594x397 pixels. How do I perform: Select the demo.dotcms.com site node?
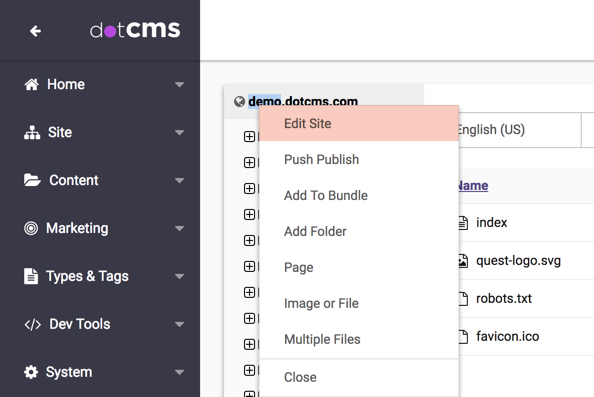(x=303, y=101)
